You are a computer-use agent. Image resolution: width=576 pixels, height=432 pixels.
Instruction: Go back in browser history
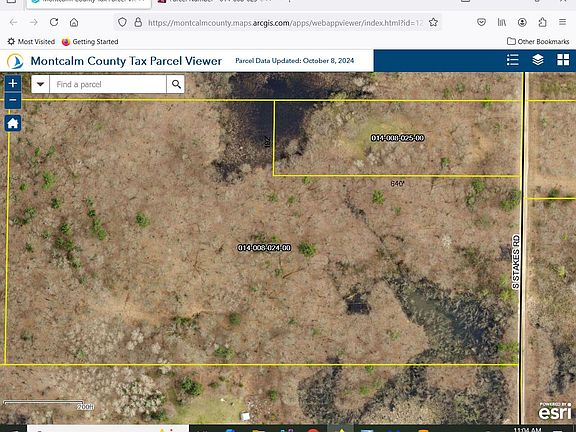pyautogui.click(x=14, y=22)
